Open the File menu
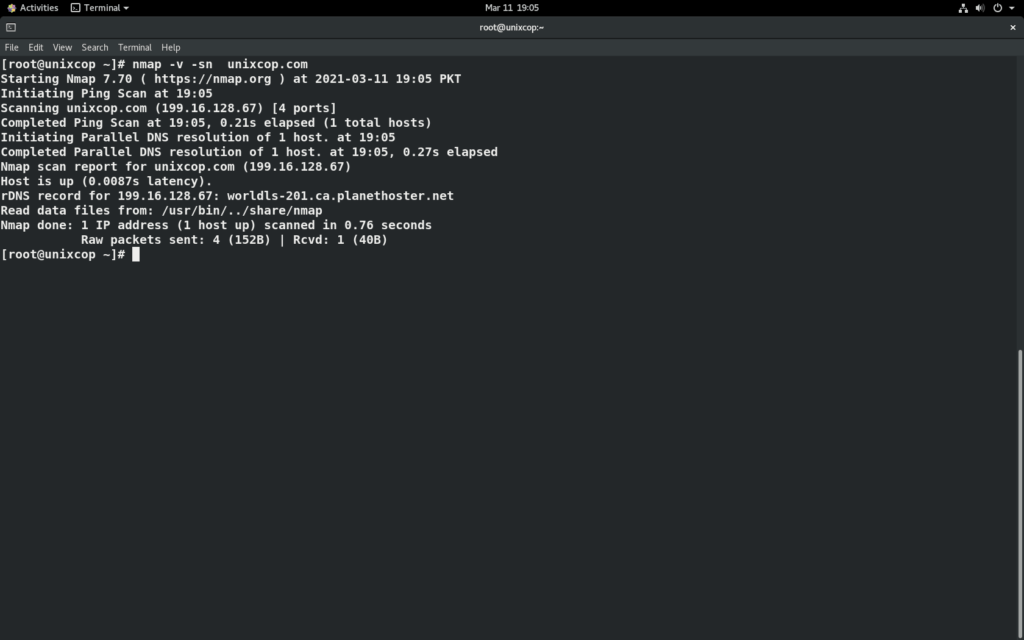Viewport: 1024px width, 640px height. pyautogui.click(x=11, y=48)
